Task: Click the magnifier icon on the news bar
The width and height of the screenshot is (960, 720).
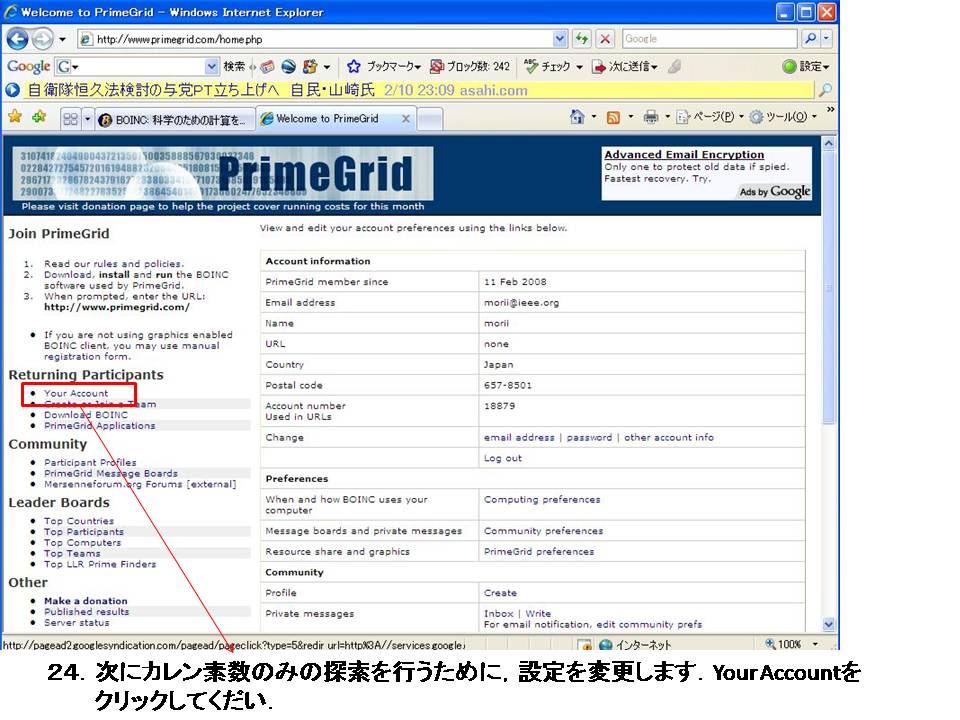Action: [x=825, y=91]
